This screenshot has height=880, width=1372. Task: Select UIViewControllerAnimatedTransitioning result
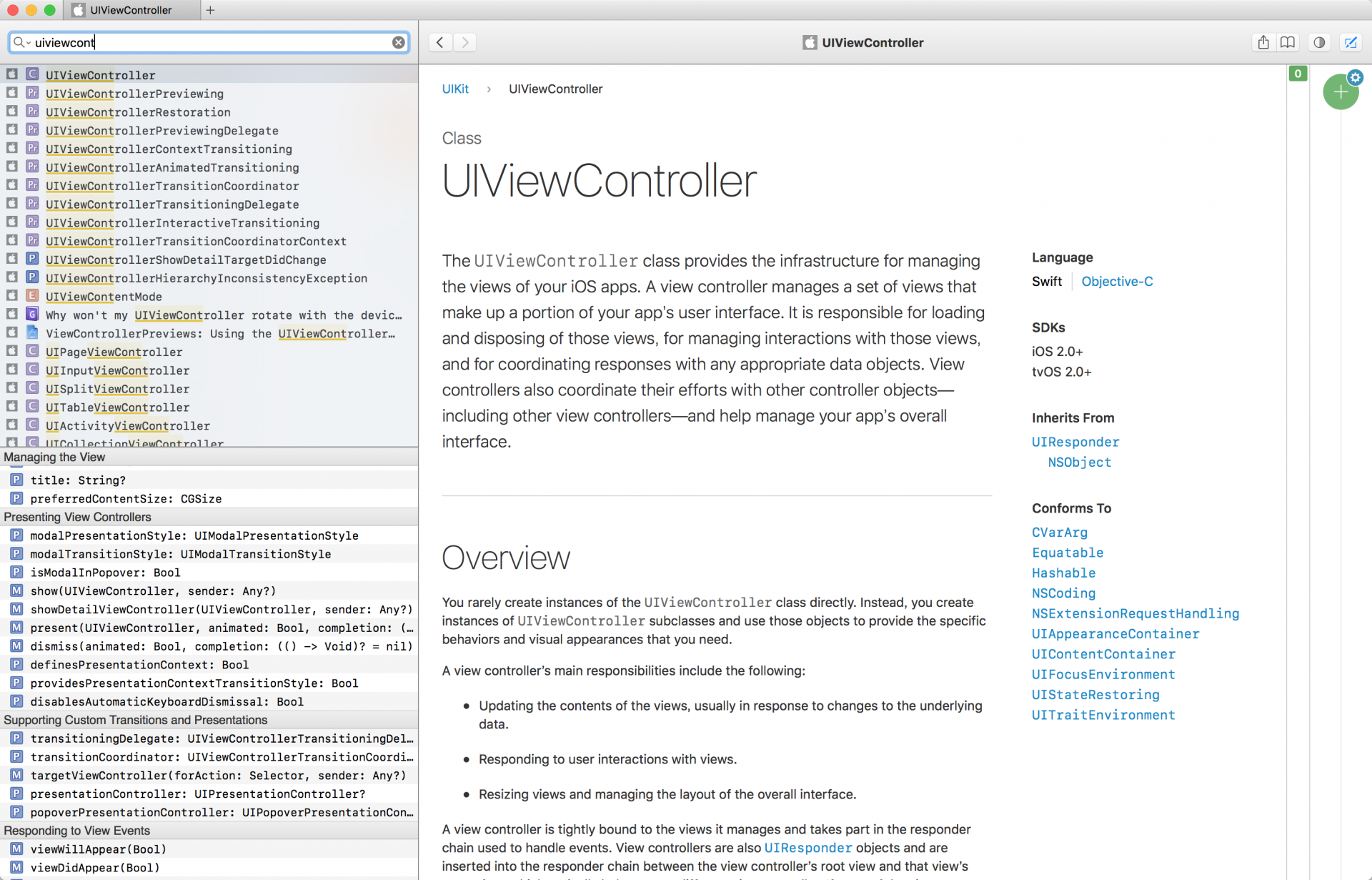click(x=209, y=167)
